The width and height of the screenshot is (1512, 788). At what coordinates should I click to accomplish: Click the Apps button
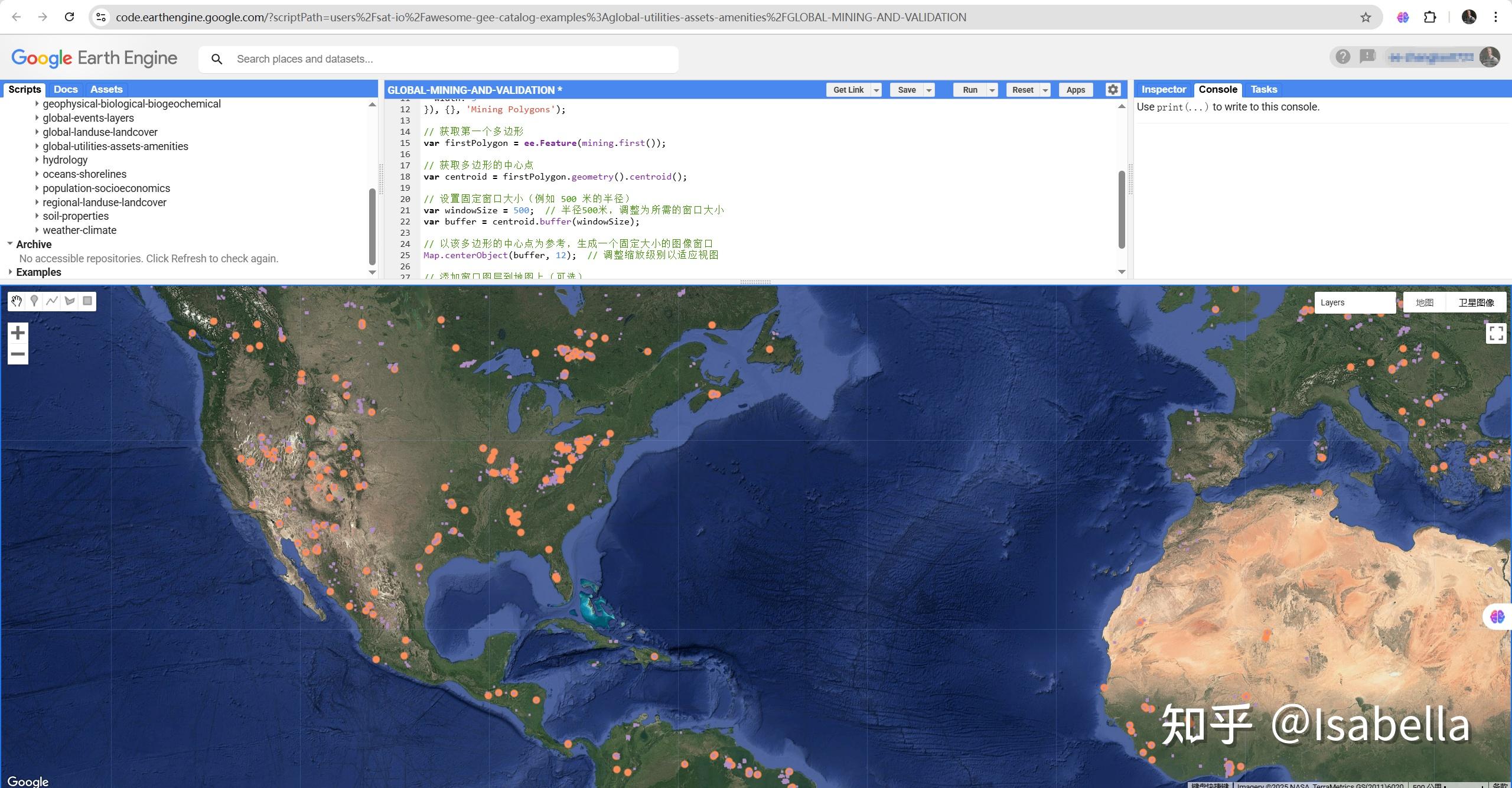[x=1076, y=90]
